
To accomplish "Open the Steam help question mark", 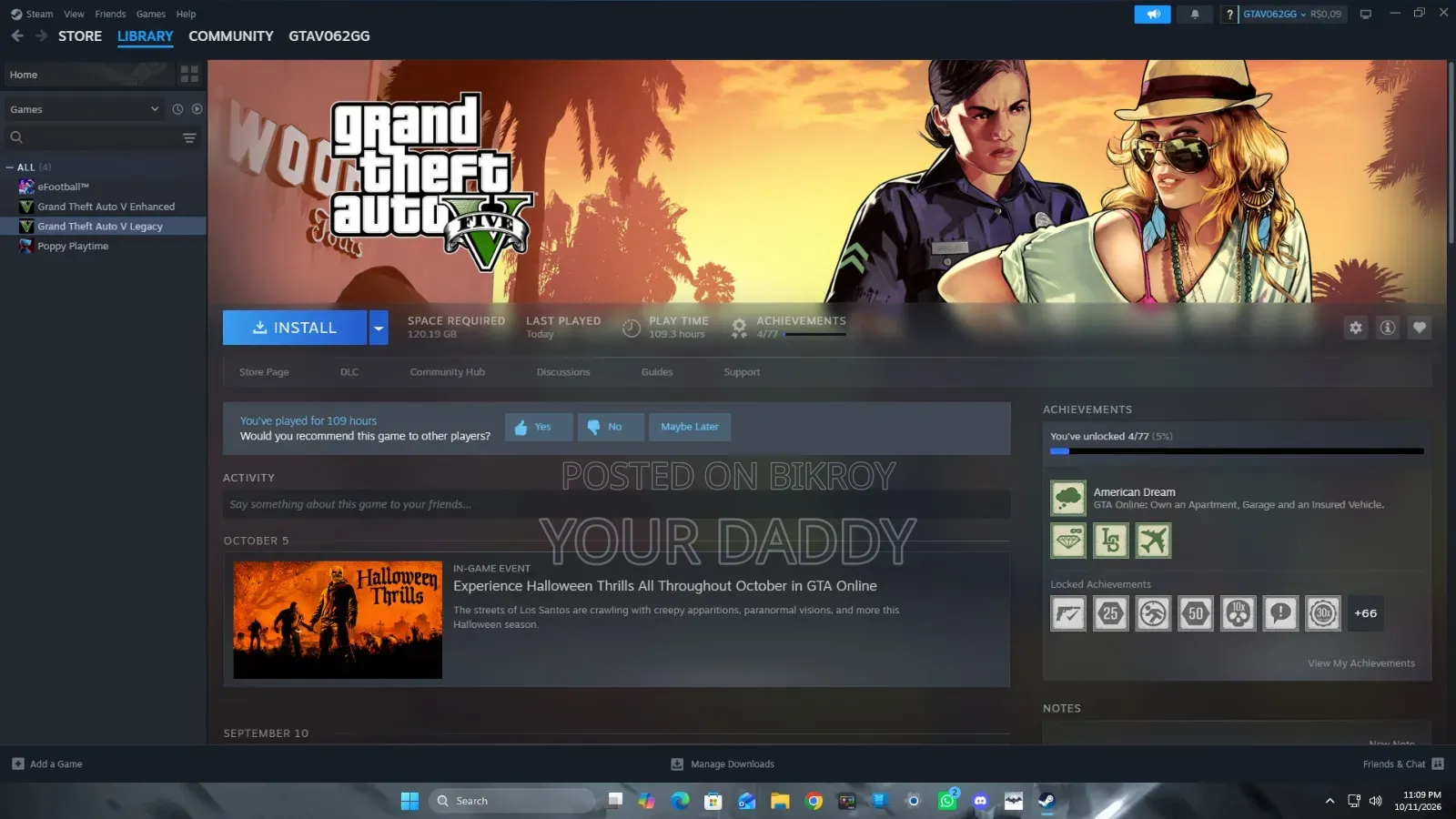I will click(1229, 14).
